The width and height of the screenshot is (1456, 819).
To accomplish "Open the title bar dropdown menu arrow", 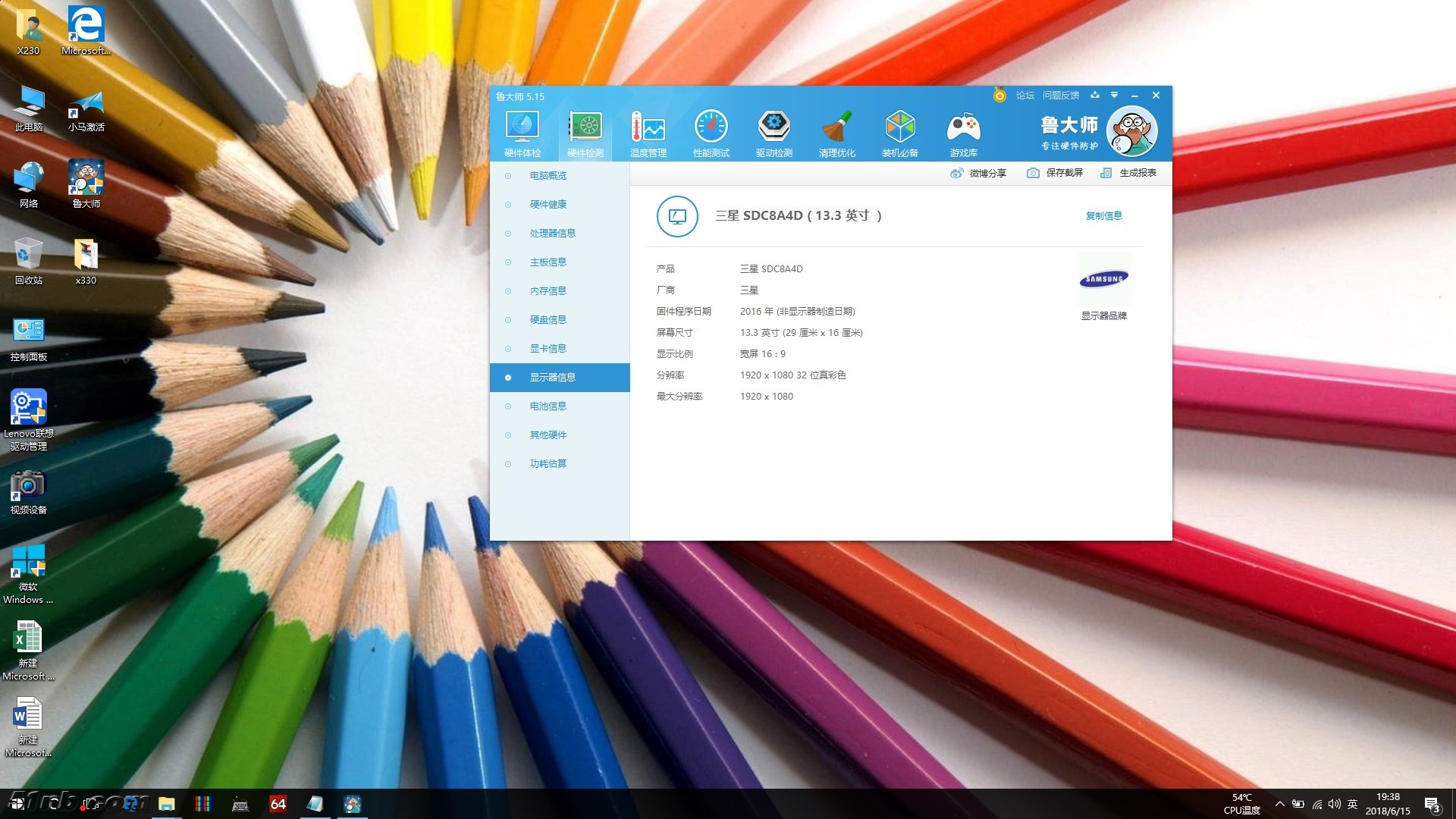I will (x=1114, y=96).
